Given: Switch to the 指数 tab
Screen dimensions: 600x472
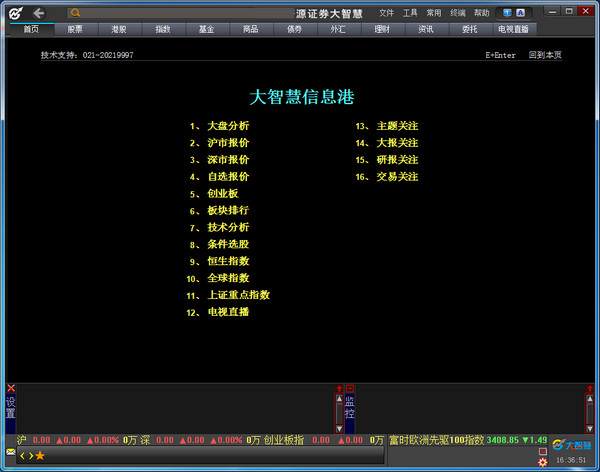Looking at the screenshot, I should 163,29.
